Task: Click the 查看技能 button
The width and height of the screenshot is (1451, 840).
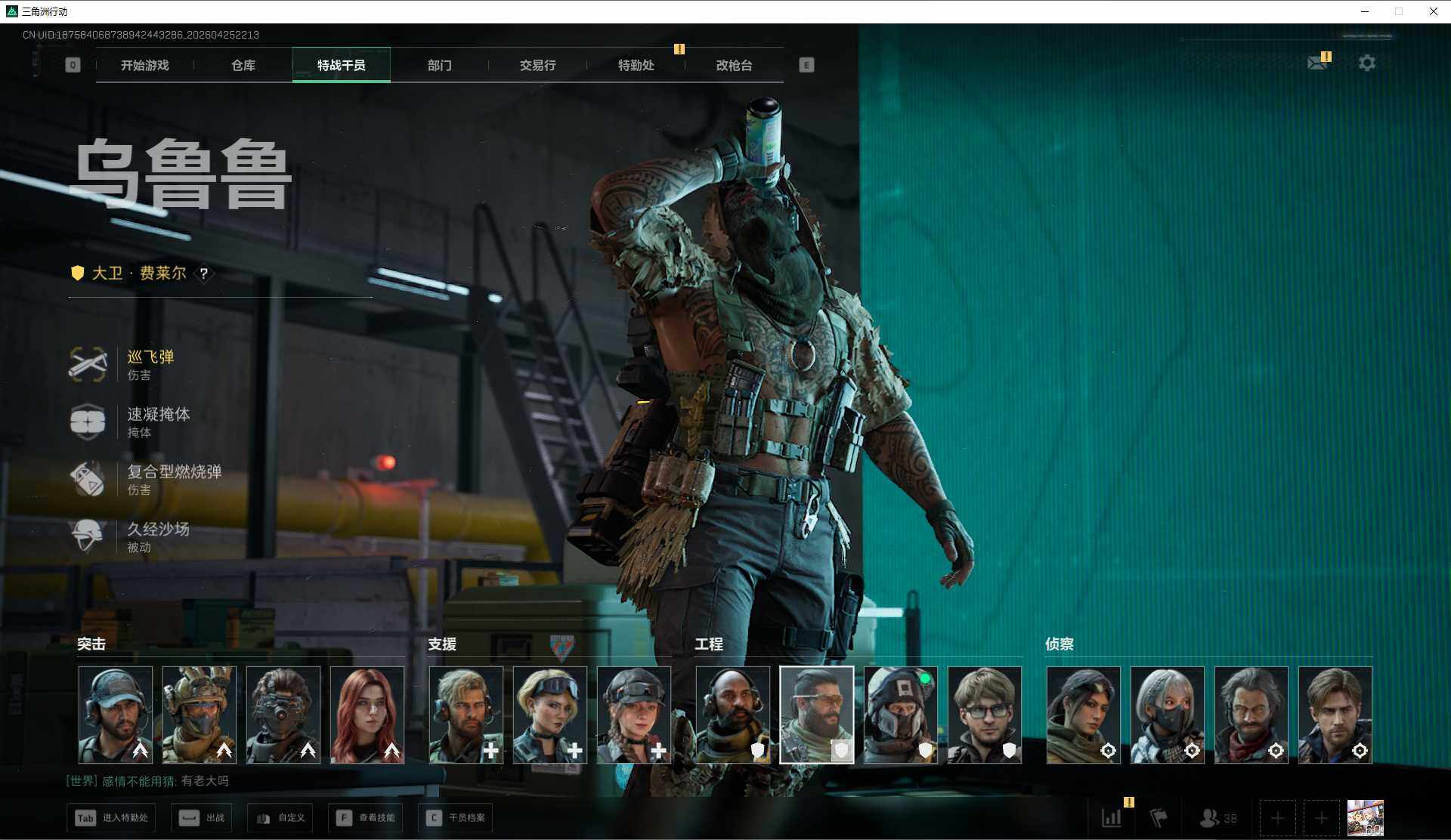Action: coord(367,818)
